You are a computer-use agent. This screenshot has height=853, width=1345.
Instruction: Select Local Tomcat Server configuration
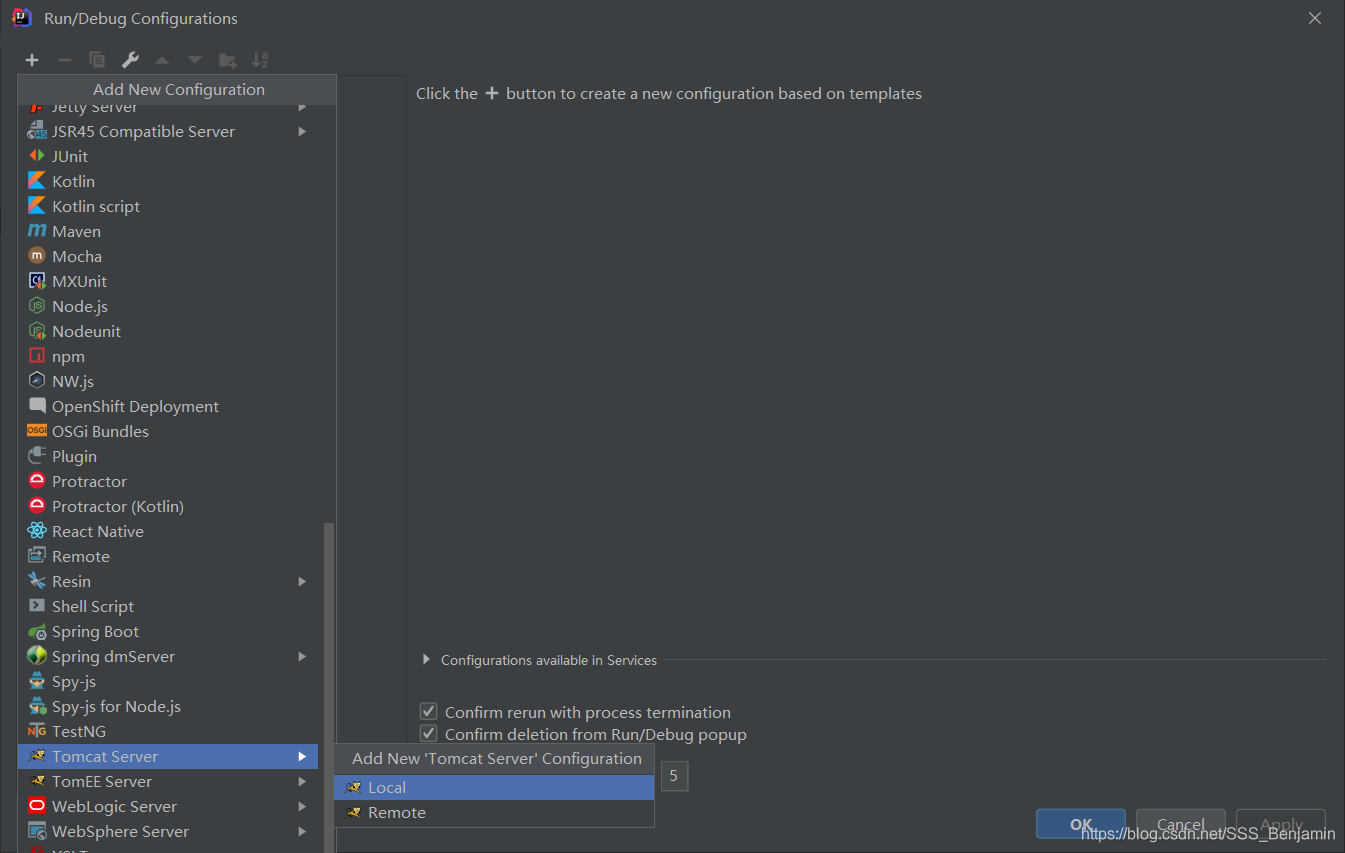(x=494, y=788)
